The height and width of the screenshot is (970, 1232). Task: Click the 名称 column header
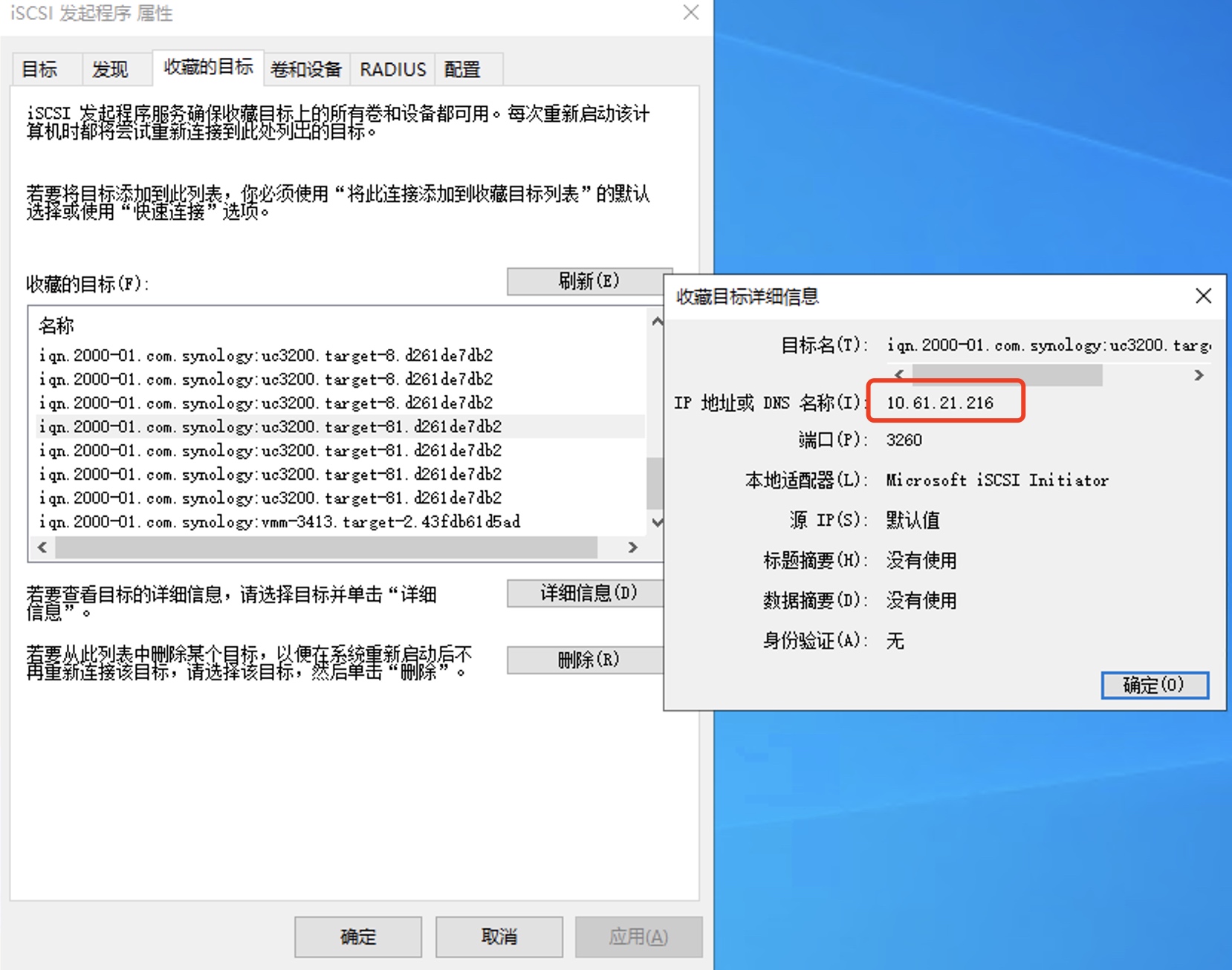56,325
